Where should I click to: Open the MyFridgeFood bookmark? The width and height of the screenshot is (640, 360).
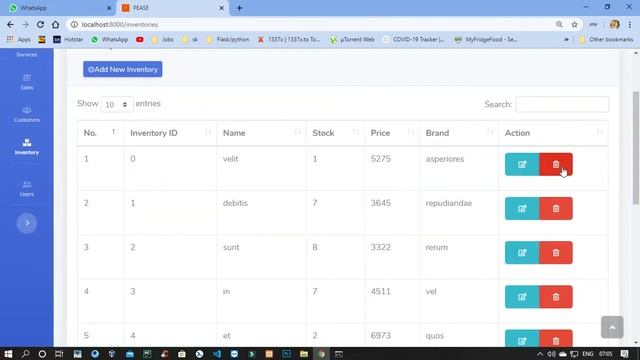click(486, 40)
